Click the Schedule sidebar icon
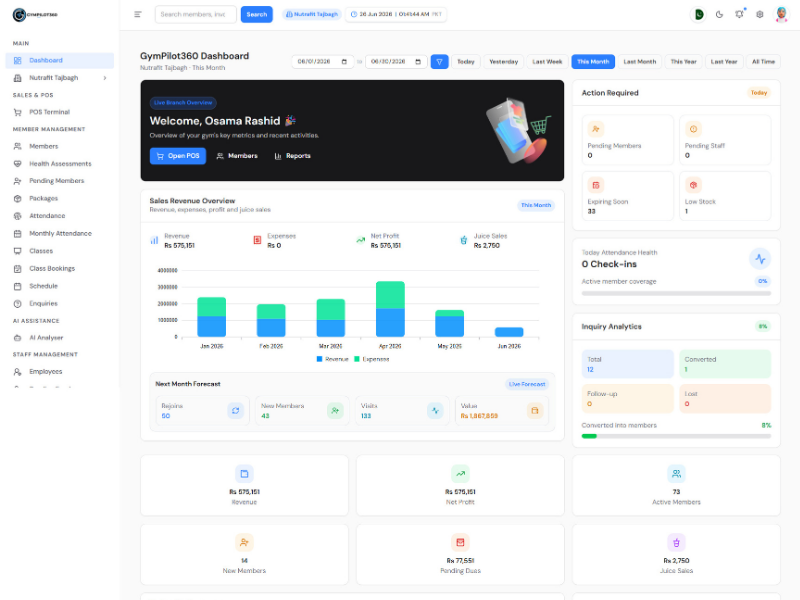The image size is (800, 600). 17,286
